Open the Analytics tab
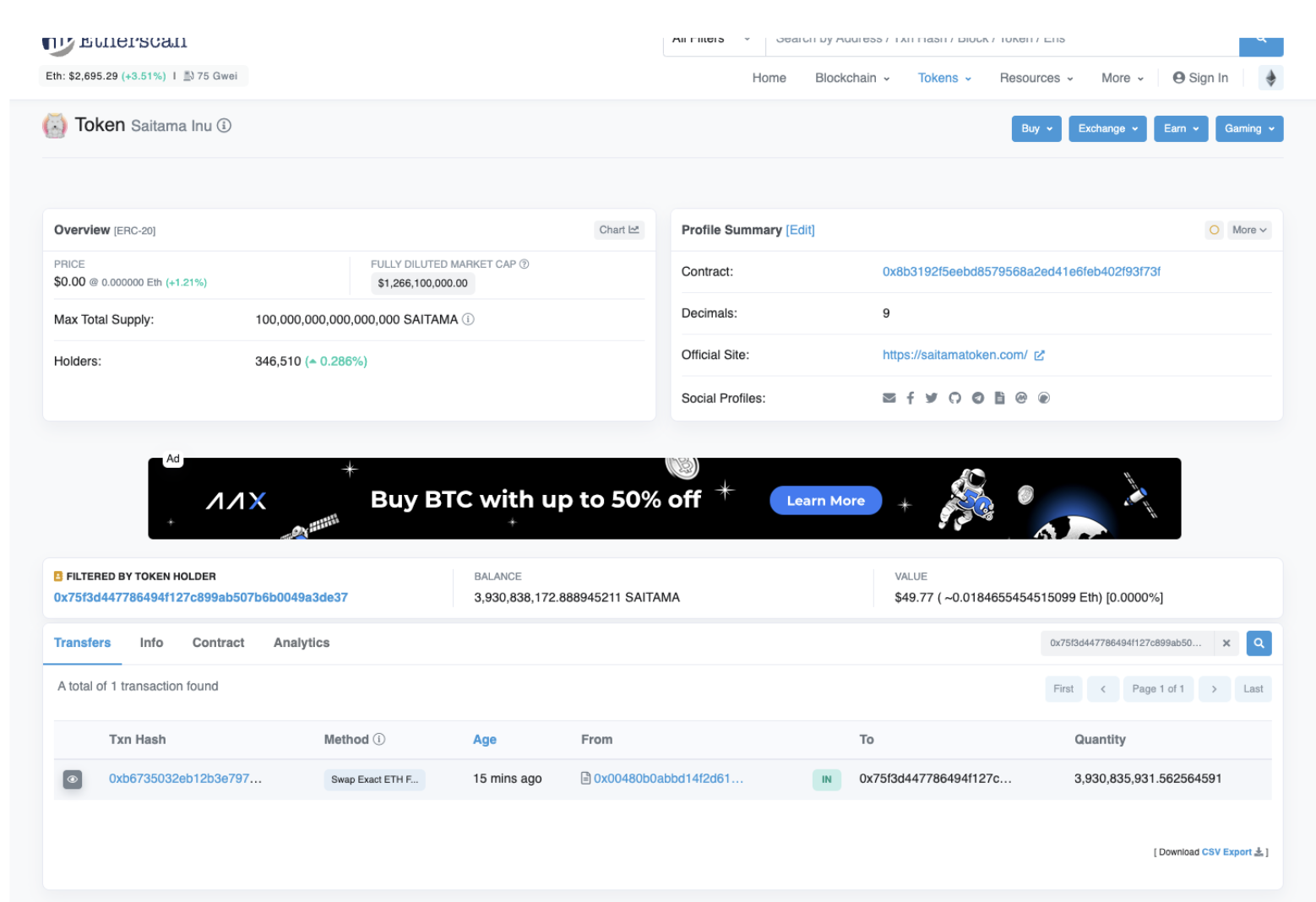Screen dimensions: 1316x902 click(x=301, y=643)
